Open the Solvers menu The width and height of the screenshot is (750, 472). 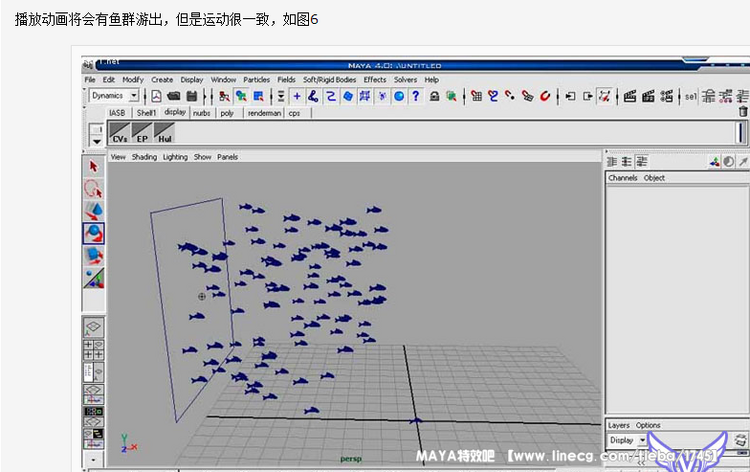(x=405, y=80)
